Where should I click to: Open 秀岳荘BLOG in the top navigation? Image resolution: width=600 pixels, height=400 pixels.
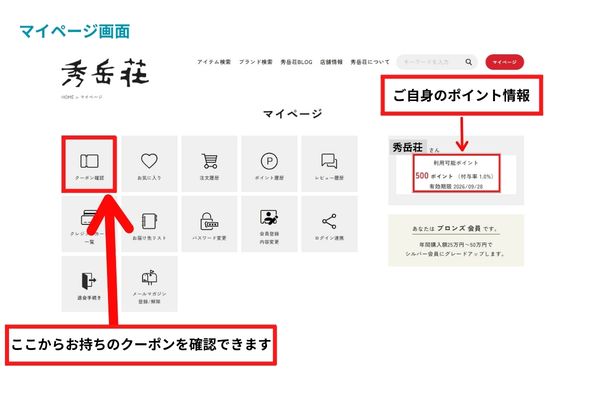point(296,62)
